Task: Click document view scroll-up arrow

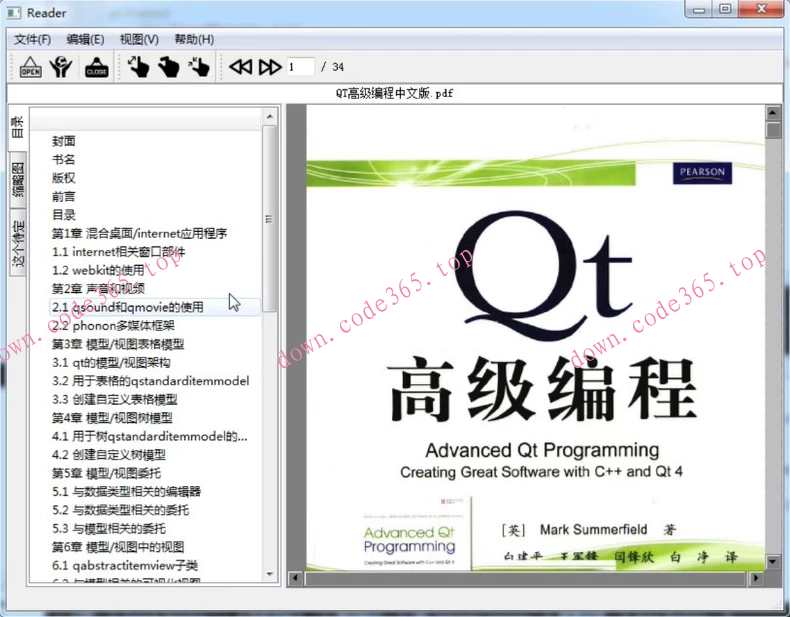Action: point(772,113)
